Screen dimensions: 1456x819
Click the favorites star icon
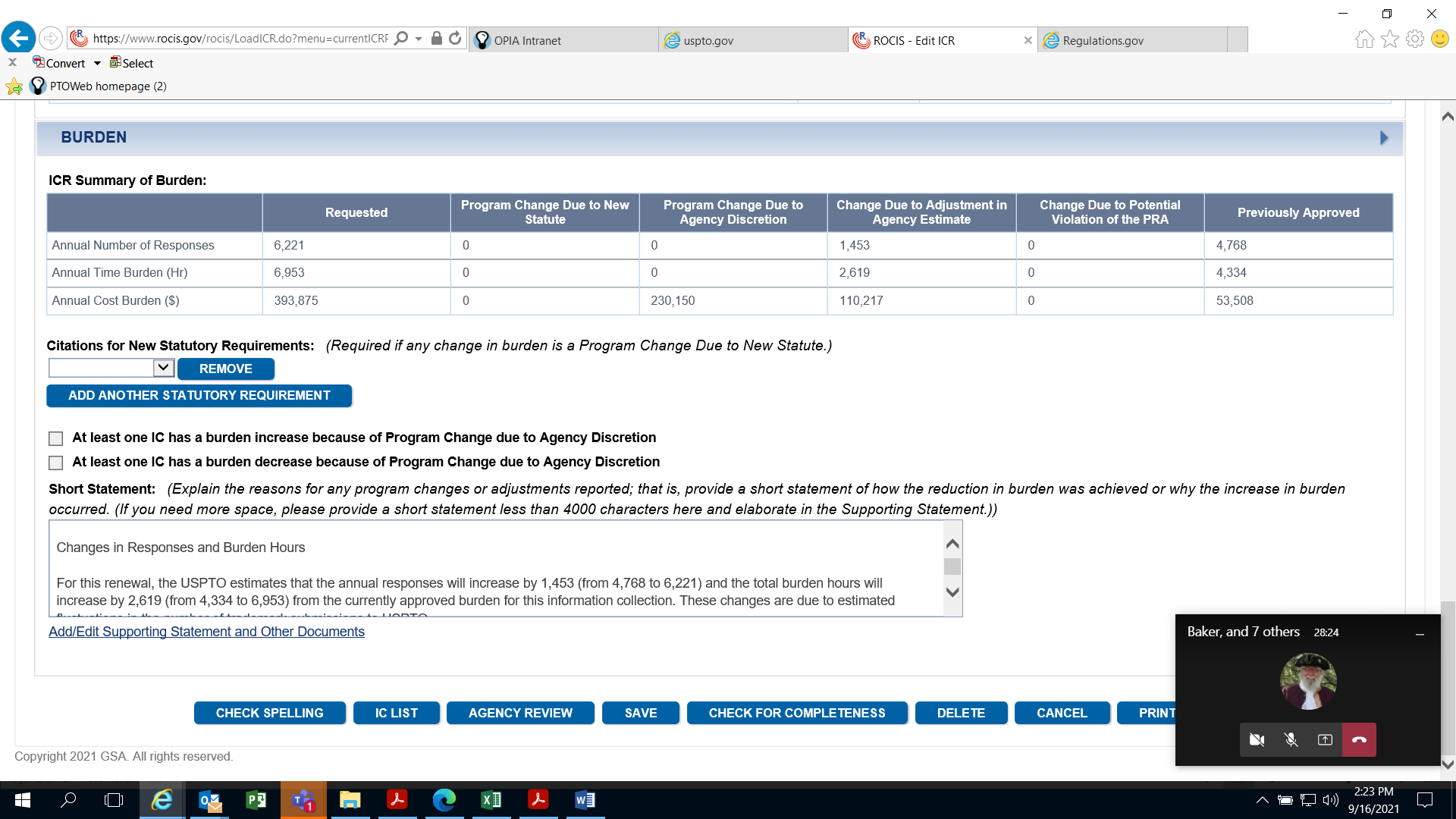[x=1389, y=39]
